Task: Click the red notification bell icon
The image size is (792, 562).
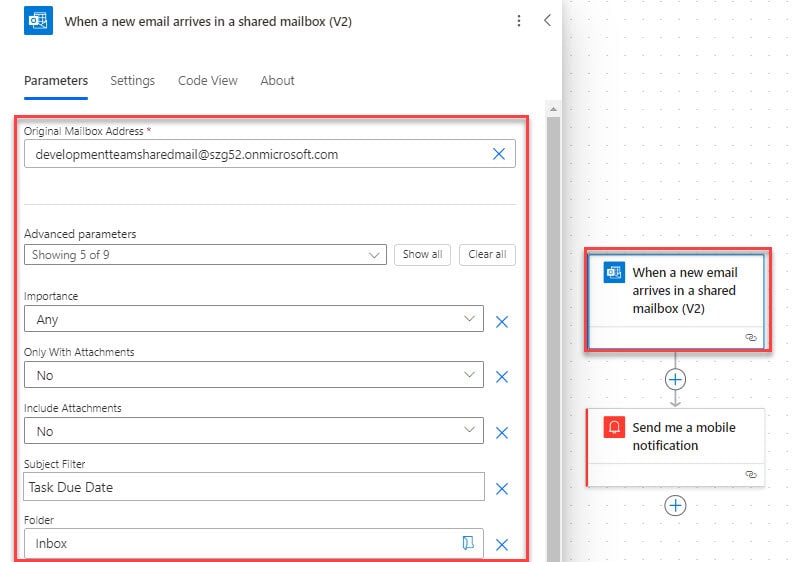Action: point(614,427)
